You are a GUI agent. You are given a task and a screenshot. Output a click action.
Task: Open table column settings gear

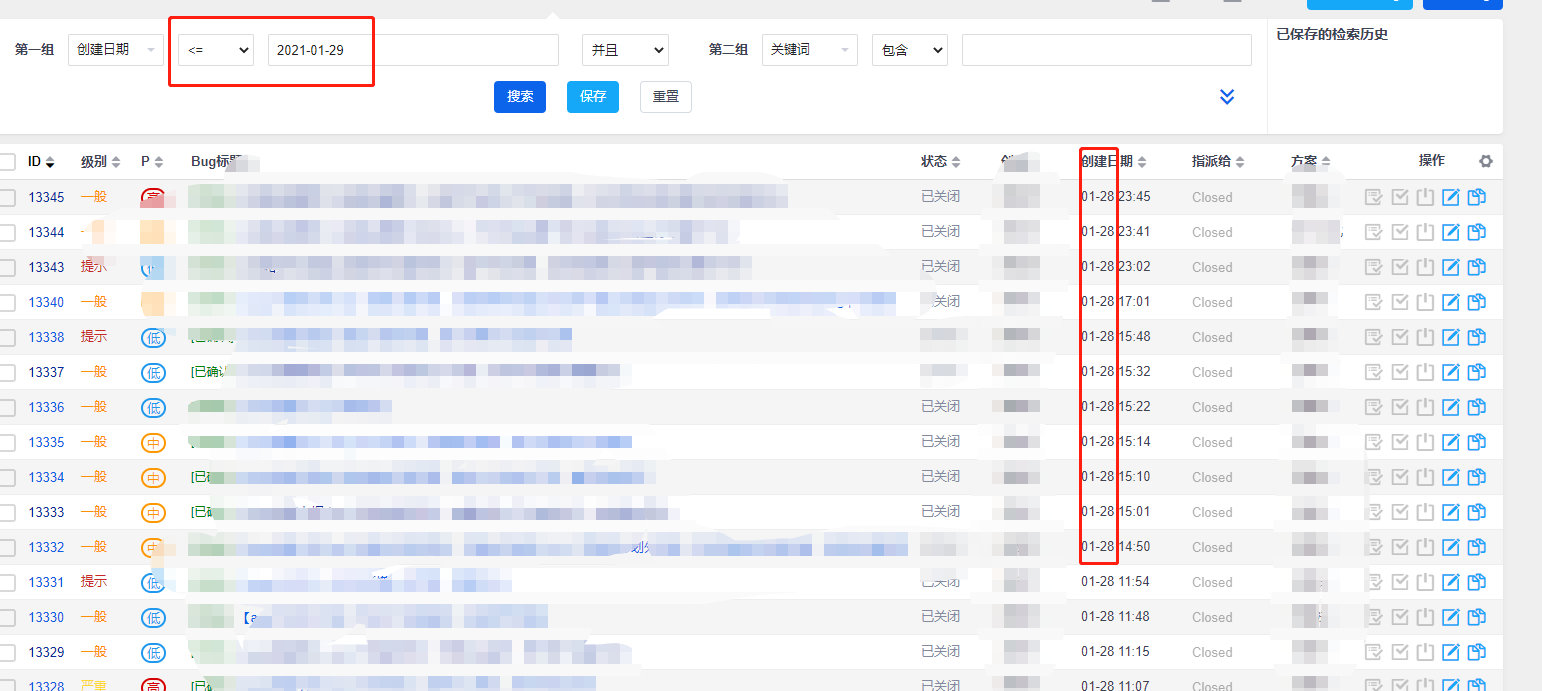(x=1486, y=161)
